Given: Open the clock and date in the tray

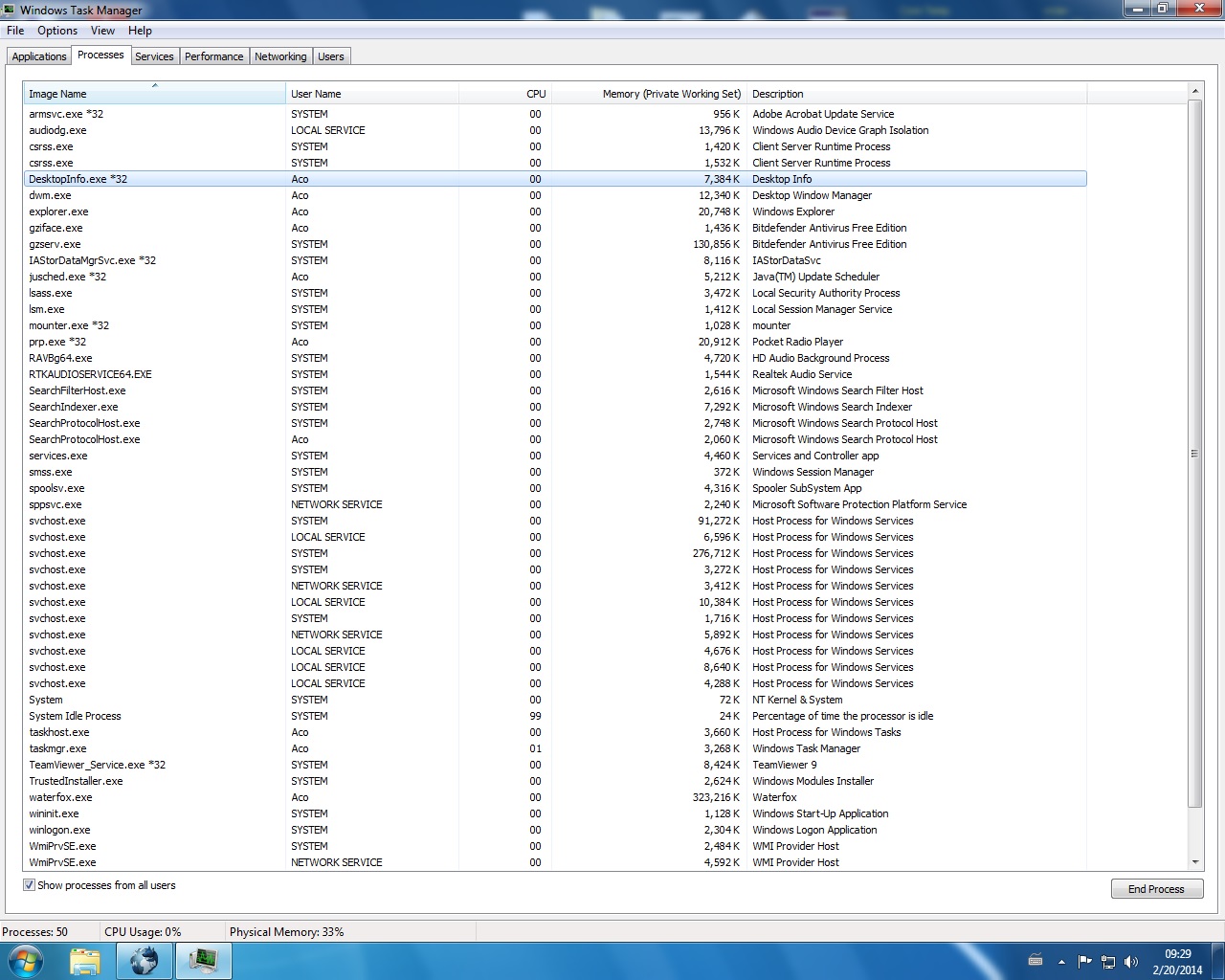Looking at the screenshot, I should (1177, 962).
